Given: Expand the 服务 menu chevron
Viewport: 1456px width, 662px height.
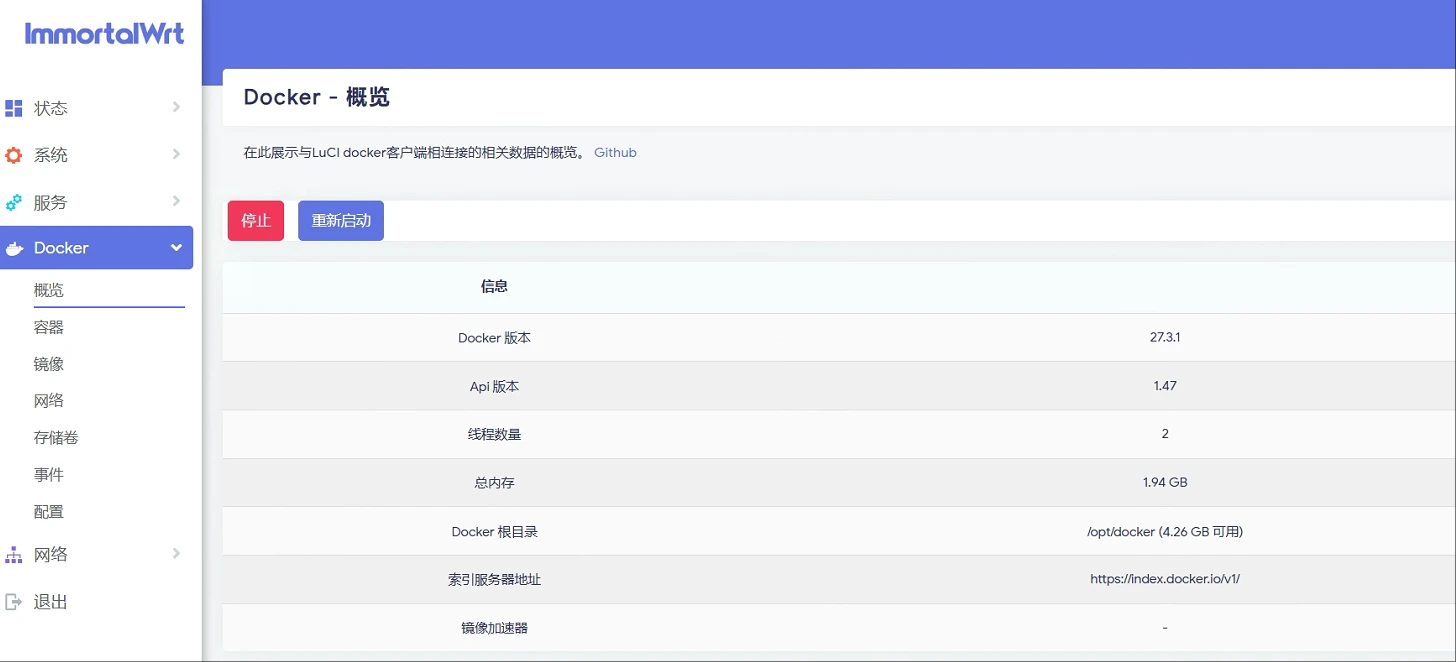Looking at the screenshot, I should point(176,201).
